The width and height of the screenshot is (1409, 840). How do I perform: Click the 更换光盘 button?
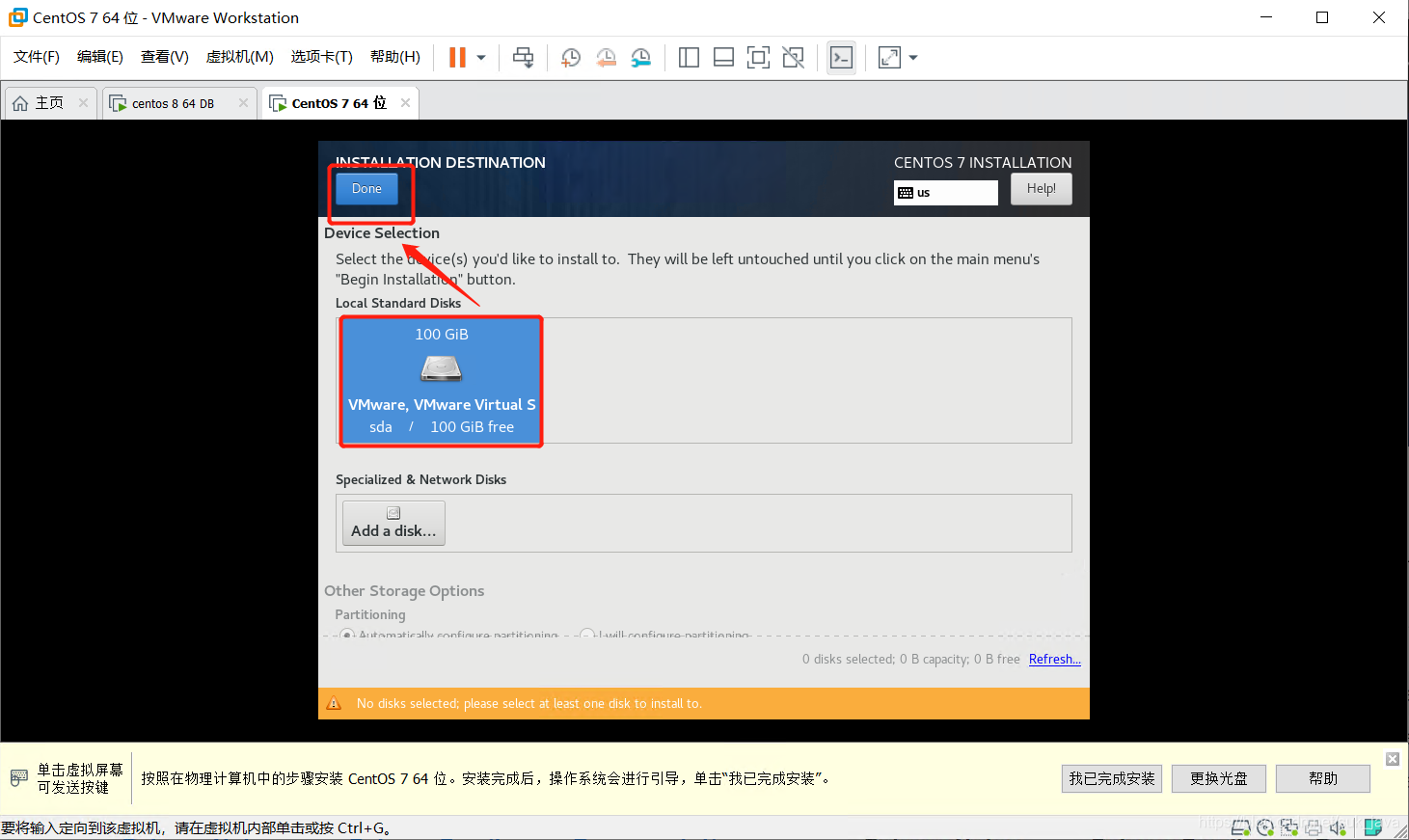pyautogui.click(x=1219, y=778)
